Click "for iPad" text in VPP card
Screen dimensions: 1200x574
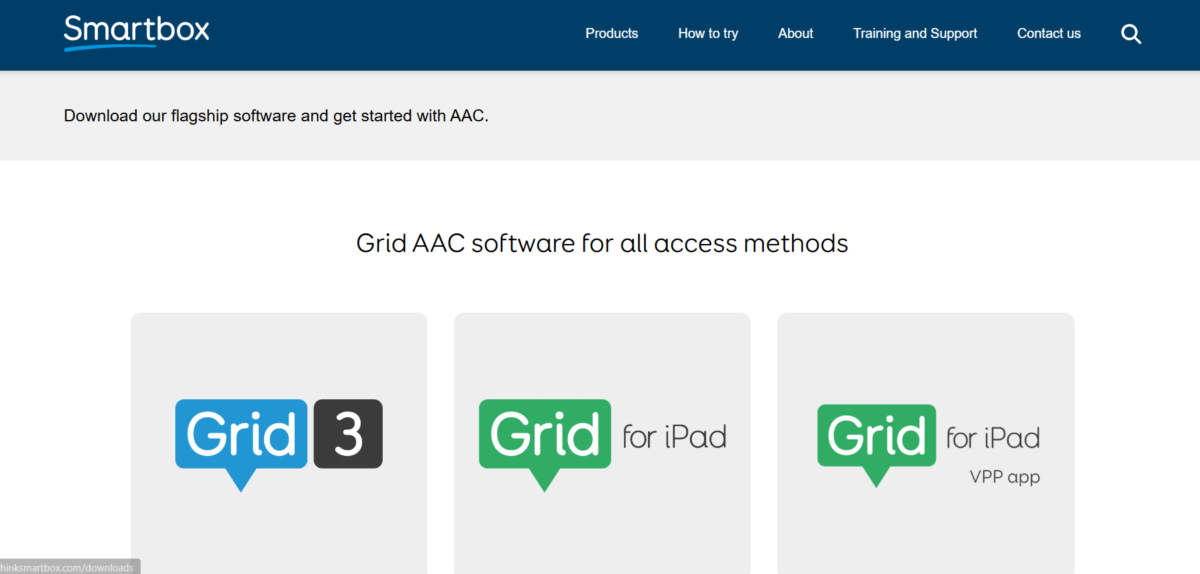(x=993, y=437)
